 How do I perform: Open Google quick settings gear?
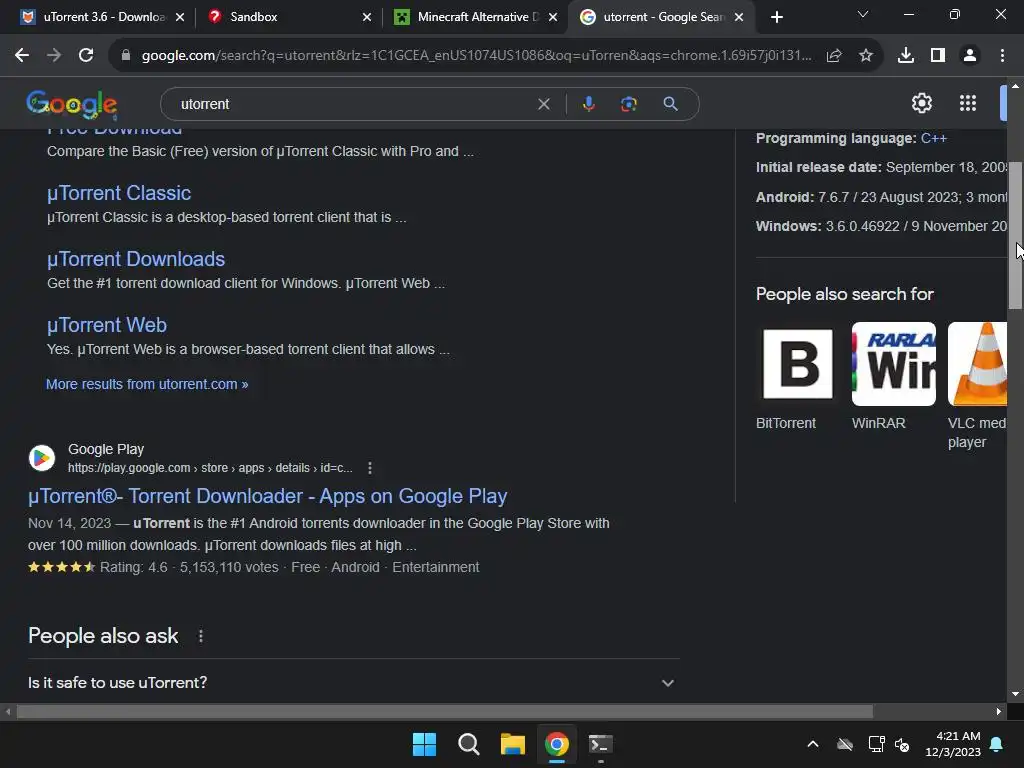(921, 103)
